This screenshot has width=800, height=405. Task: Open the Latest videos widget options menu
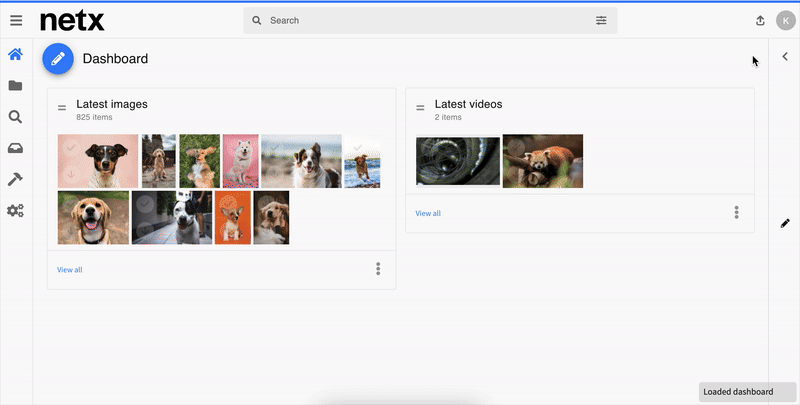(736, 213)
